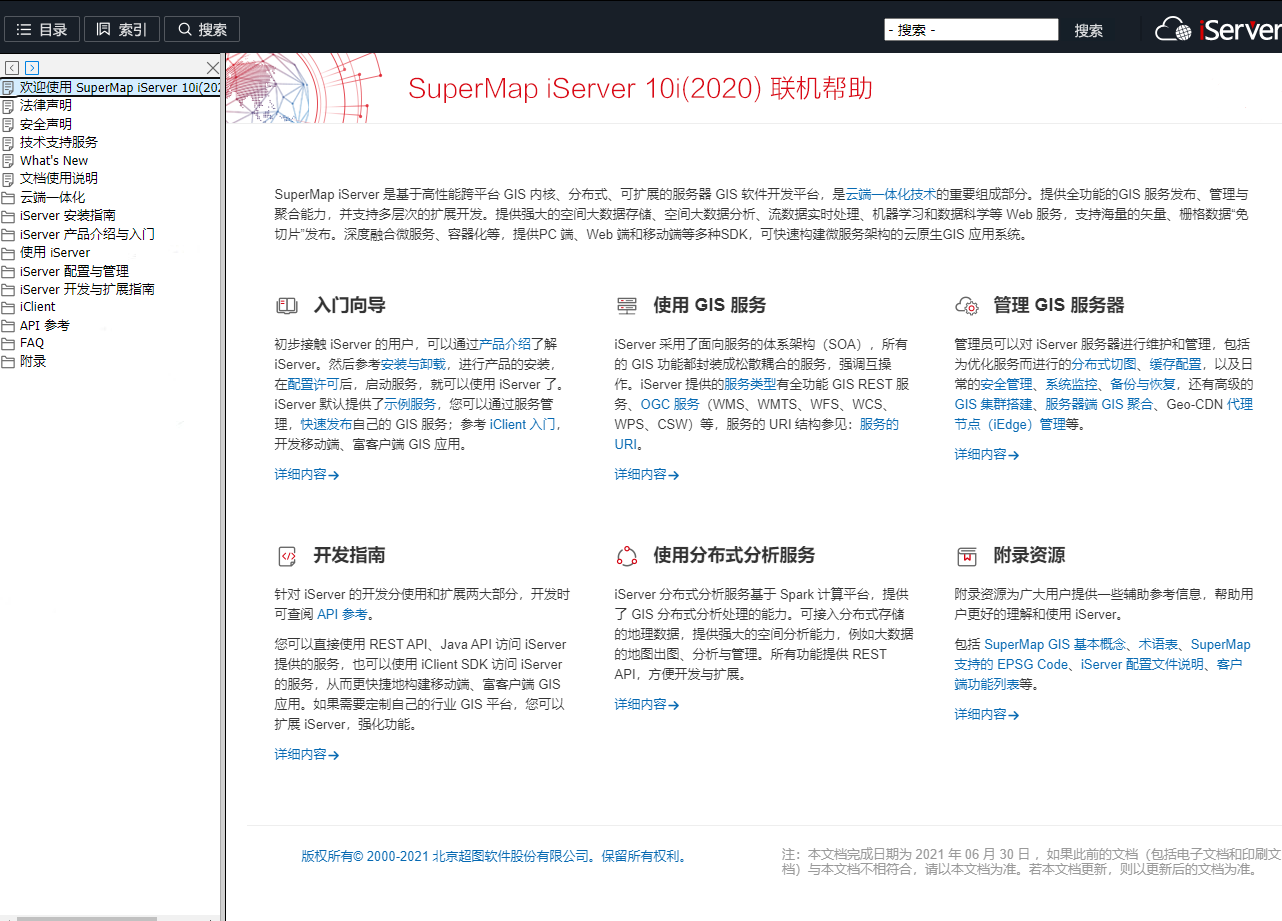Open SuperMap GIS 基本概念 link
Image resolution: width=1282 pixels, height=921 pixels.
click(1055, 645)
